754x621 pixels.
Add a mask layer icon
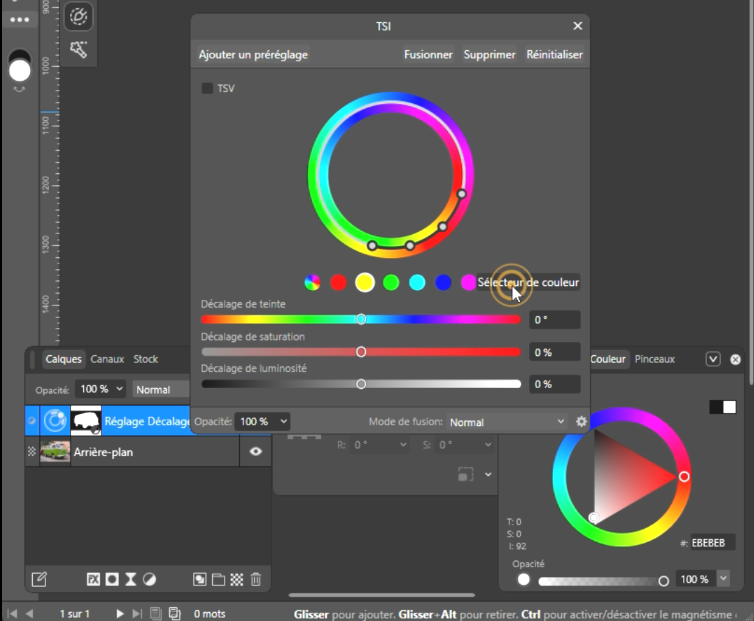tap(112, 579)
